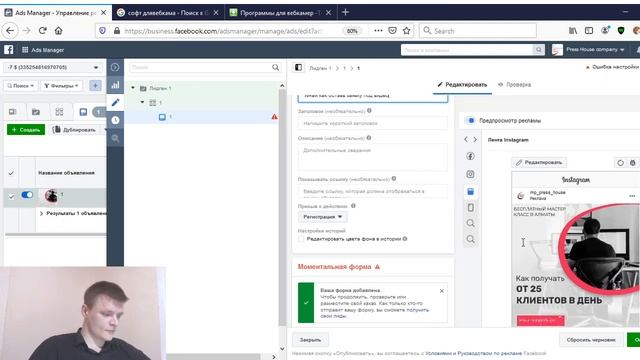This screenshot has height=360, width=640.
Task: Click the display link input field
Action: 373,191
